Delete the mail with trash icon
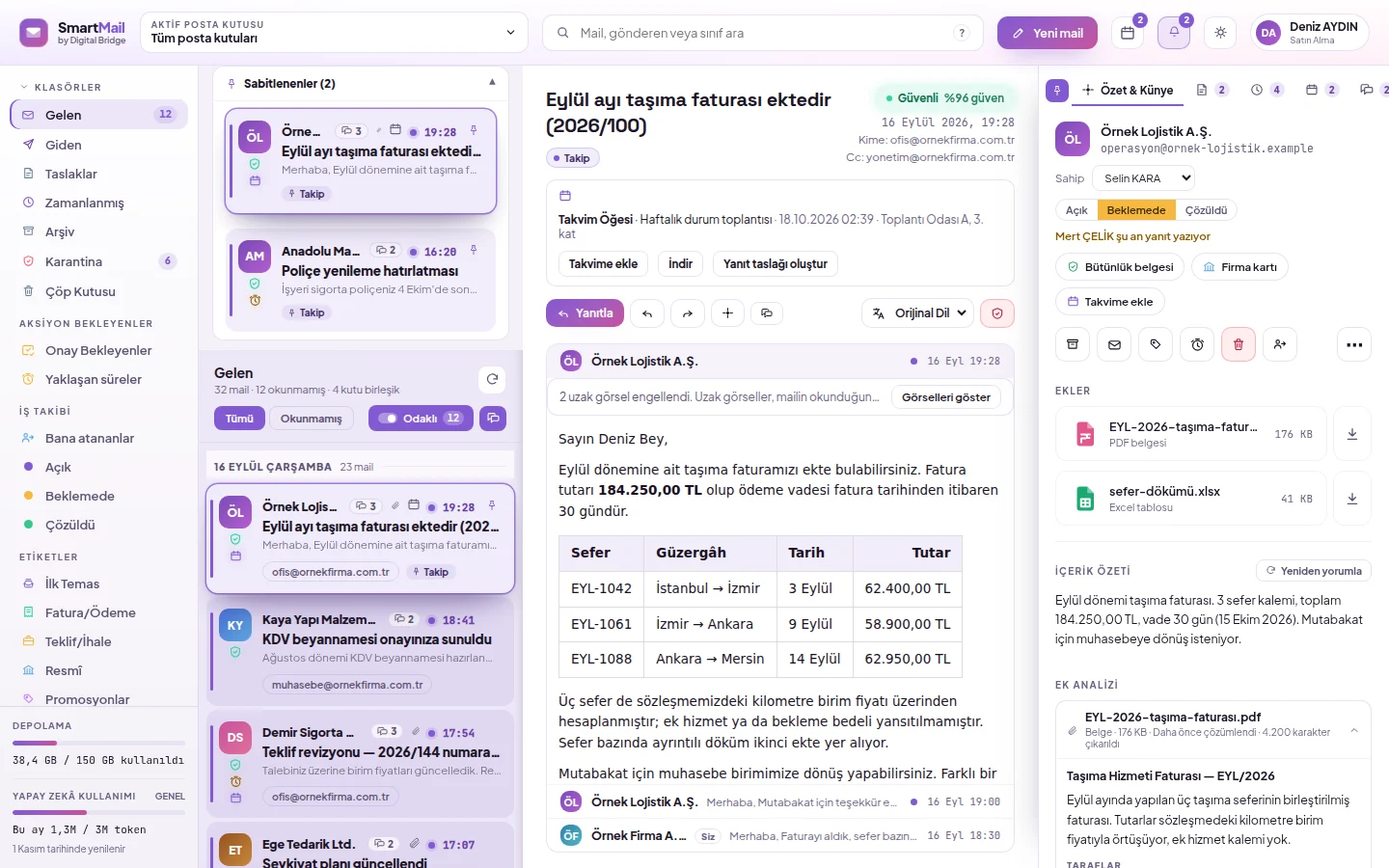The image size is (1389, 868). (1239, 344)
